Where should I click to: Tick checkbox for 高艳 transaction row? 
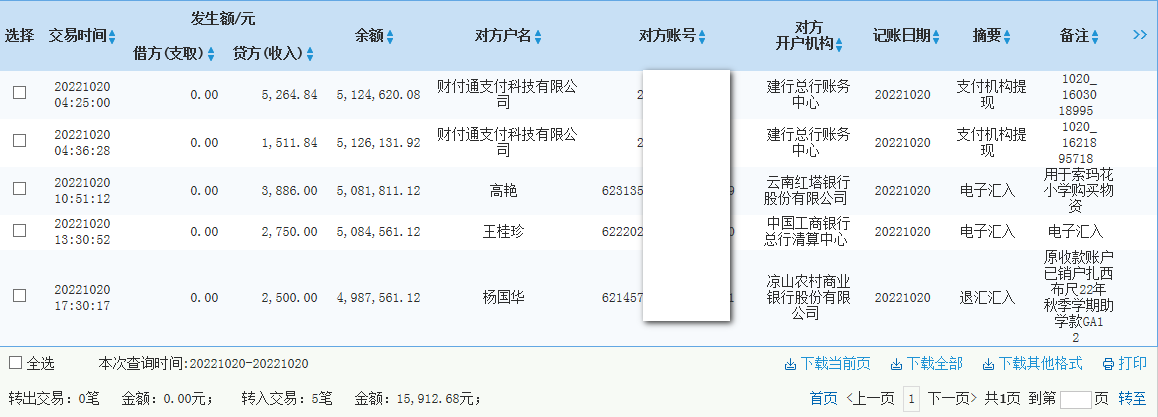tap(20, 189)
